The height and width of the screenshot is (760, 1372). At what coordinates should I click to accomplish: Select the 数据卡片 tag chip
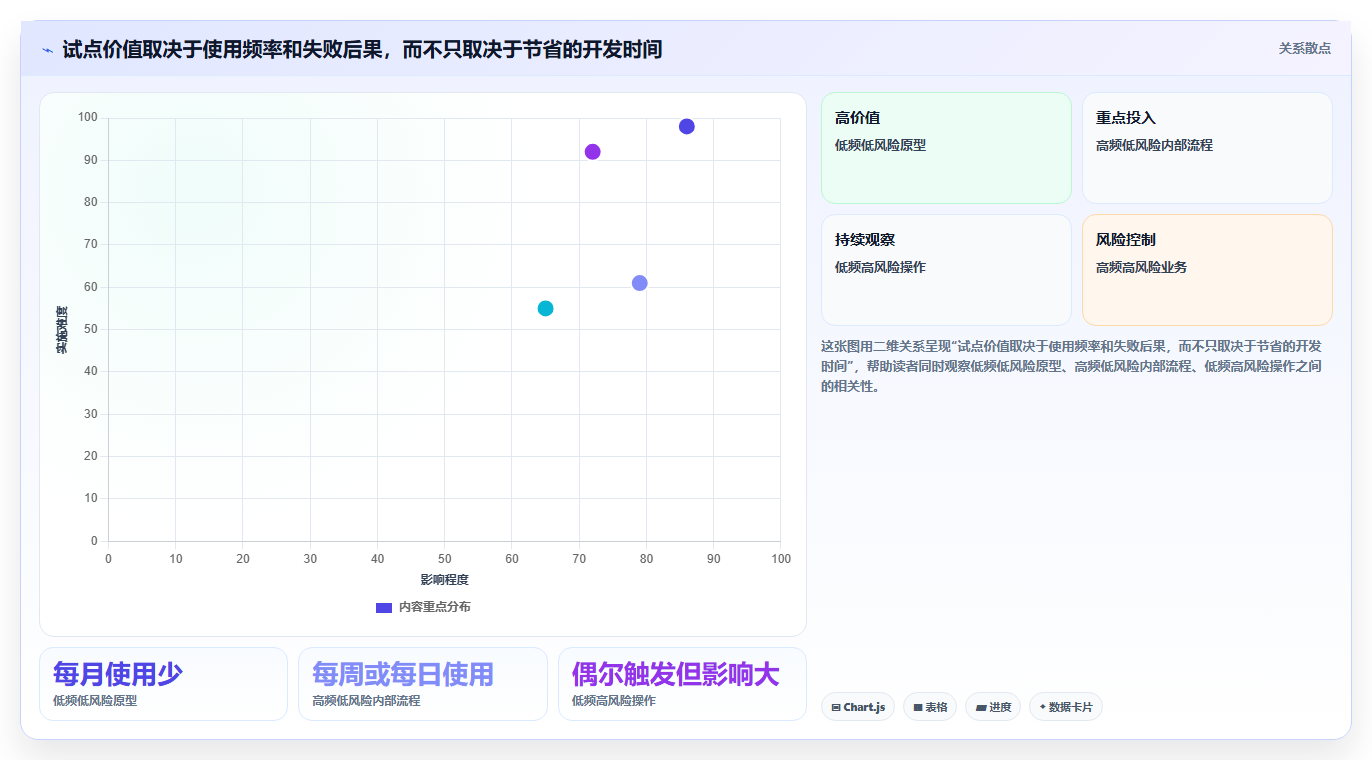[x=1065, y=707]
